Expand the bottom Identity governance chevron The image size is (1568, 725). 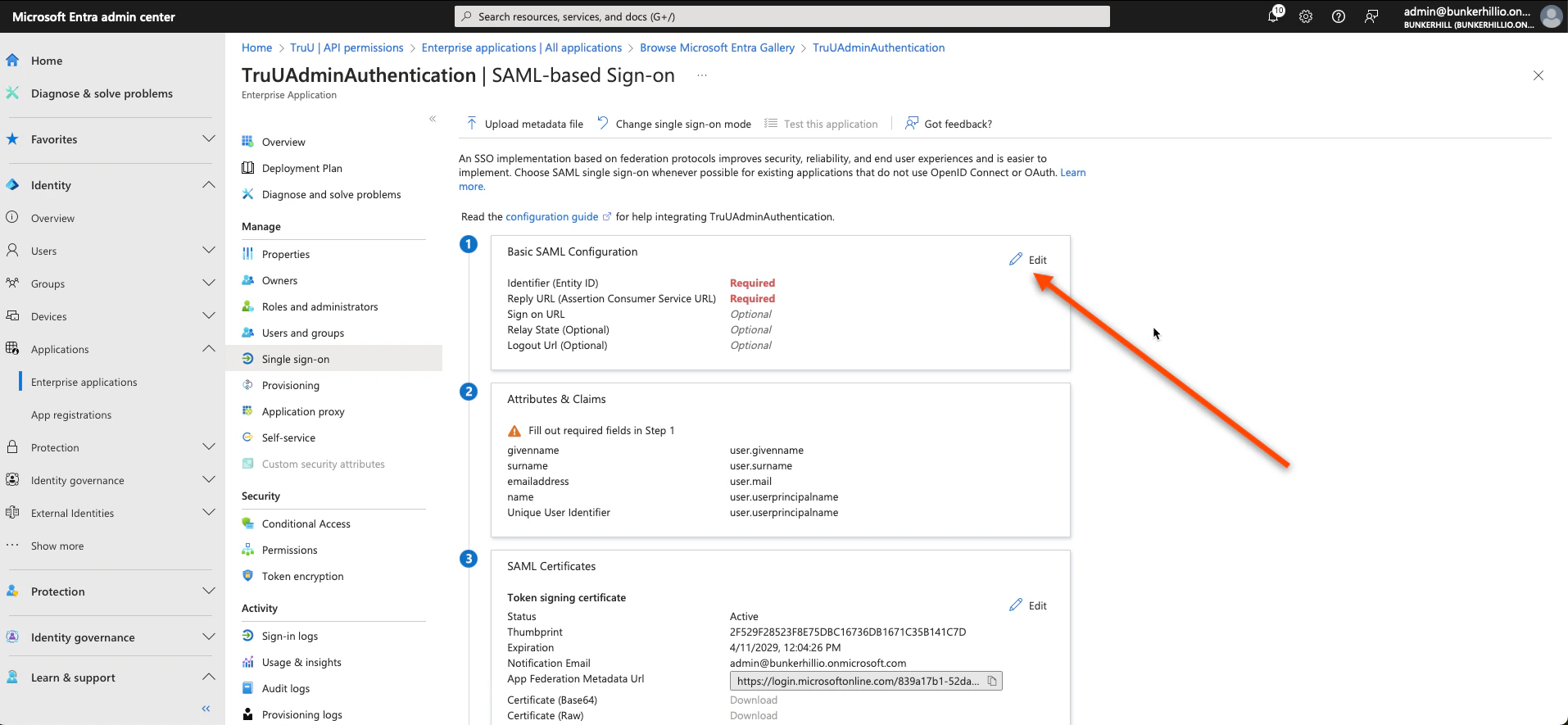click(209, 637)
